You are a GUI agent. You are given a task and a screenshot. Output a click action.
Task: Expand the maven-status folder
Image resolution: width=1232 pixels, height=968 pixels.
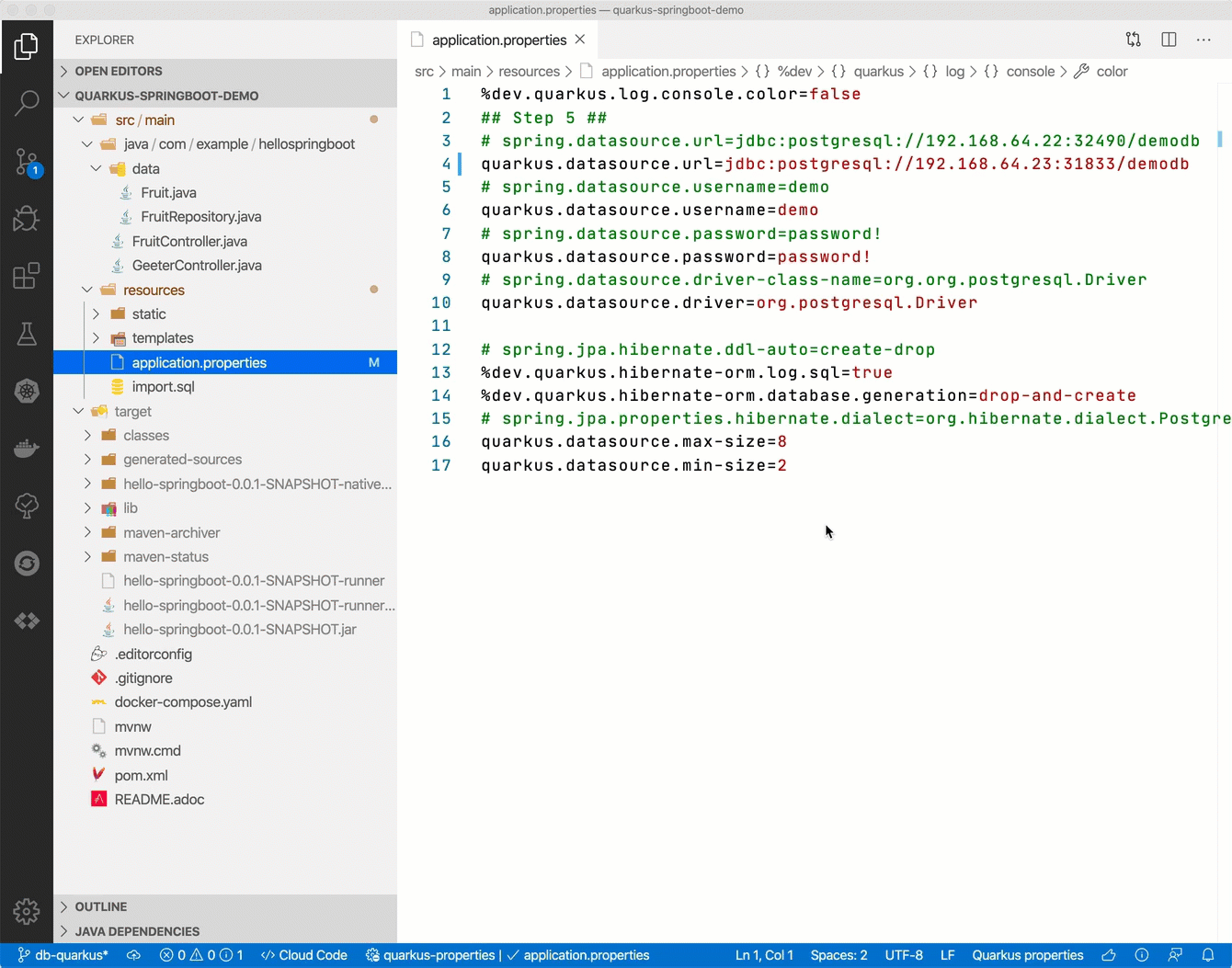[x=225, y=556]
